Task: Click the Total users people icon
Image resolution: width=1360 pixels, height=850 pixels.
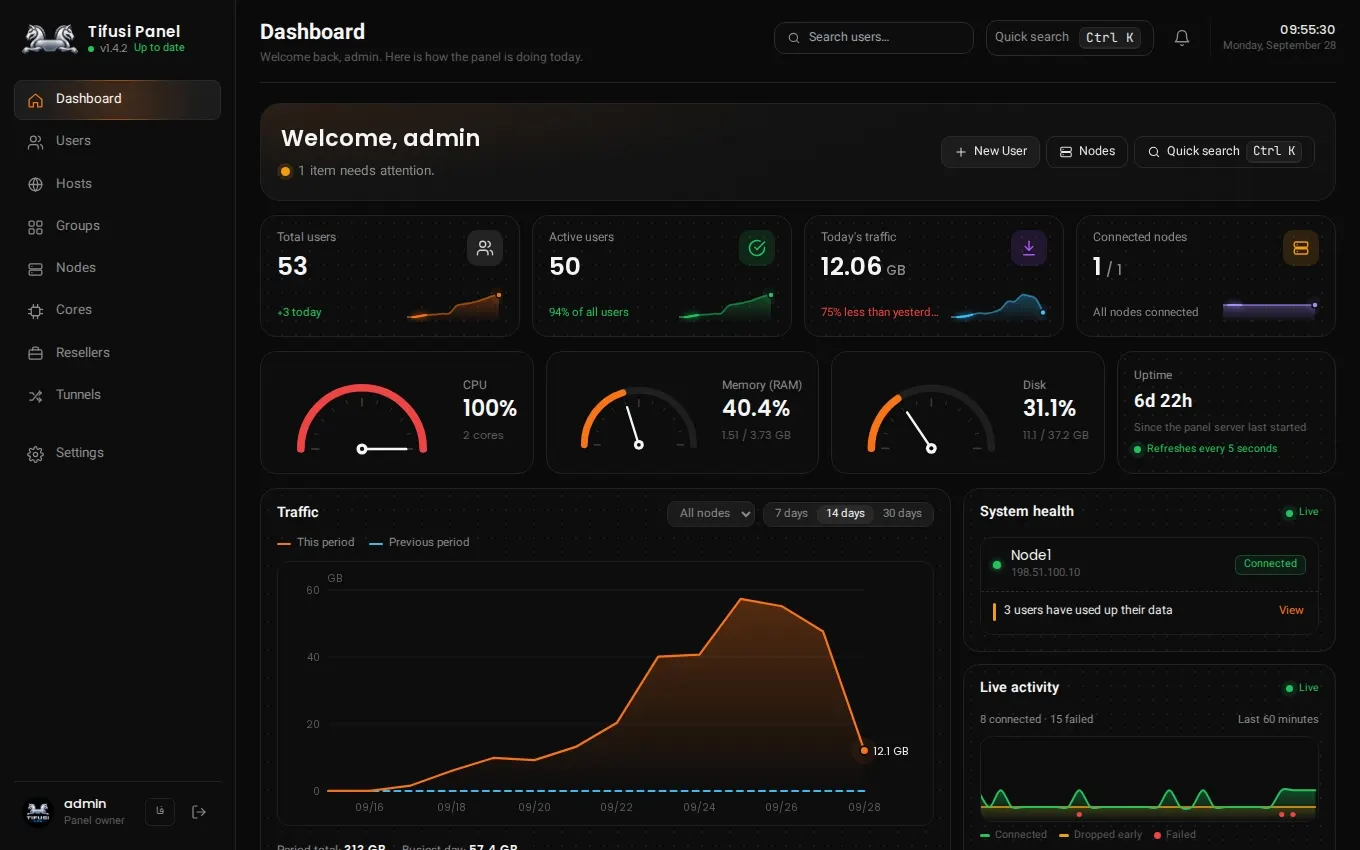Action: pyautogui.click(x=485, y=248)
